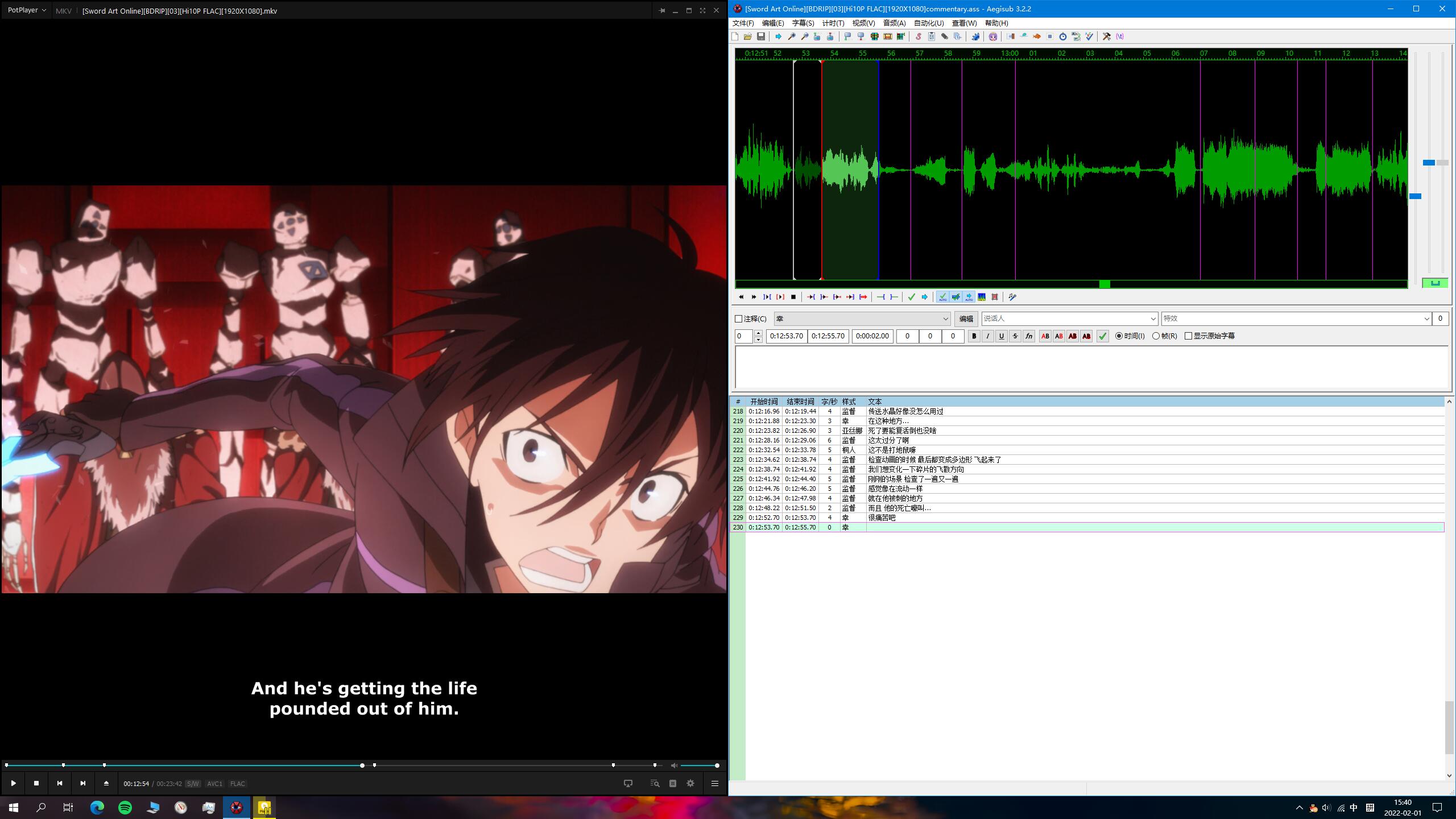Open PotPlayer settings gear icon
This screenshot has width=1456, height=819.
[690, 783]
